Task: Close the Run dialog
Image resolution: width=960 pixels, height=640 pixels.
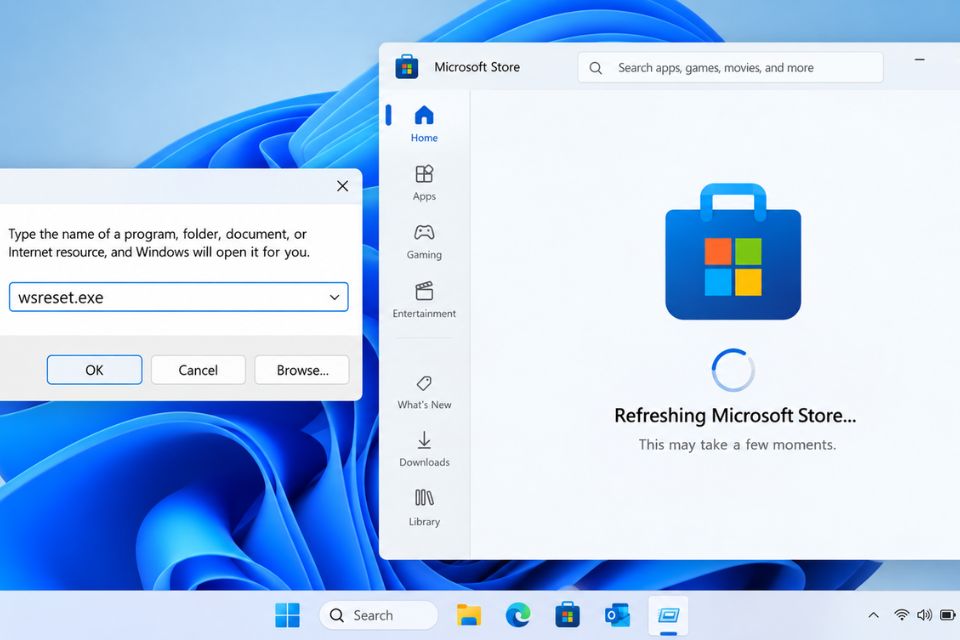Action: point(342,186)
